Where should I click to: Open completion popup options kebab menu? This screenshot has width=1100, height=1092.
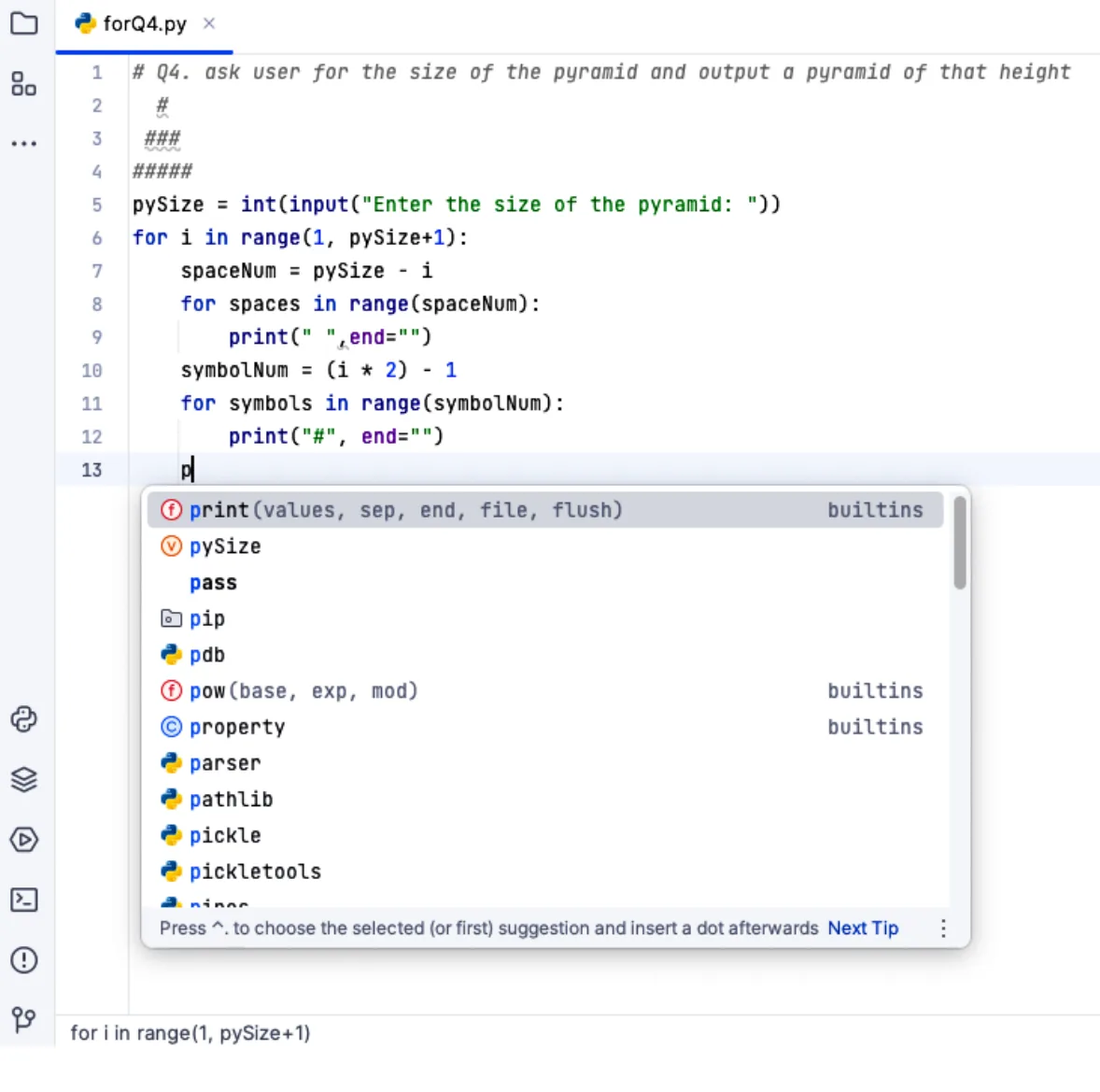pos(943,929)
